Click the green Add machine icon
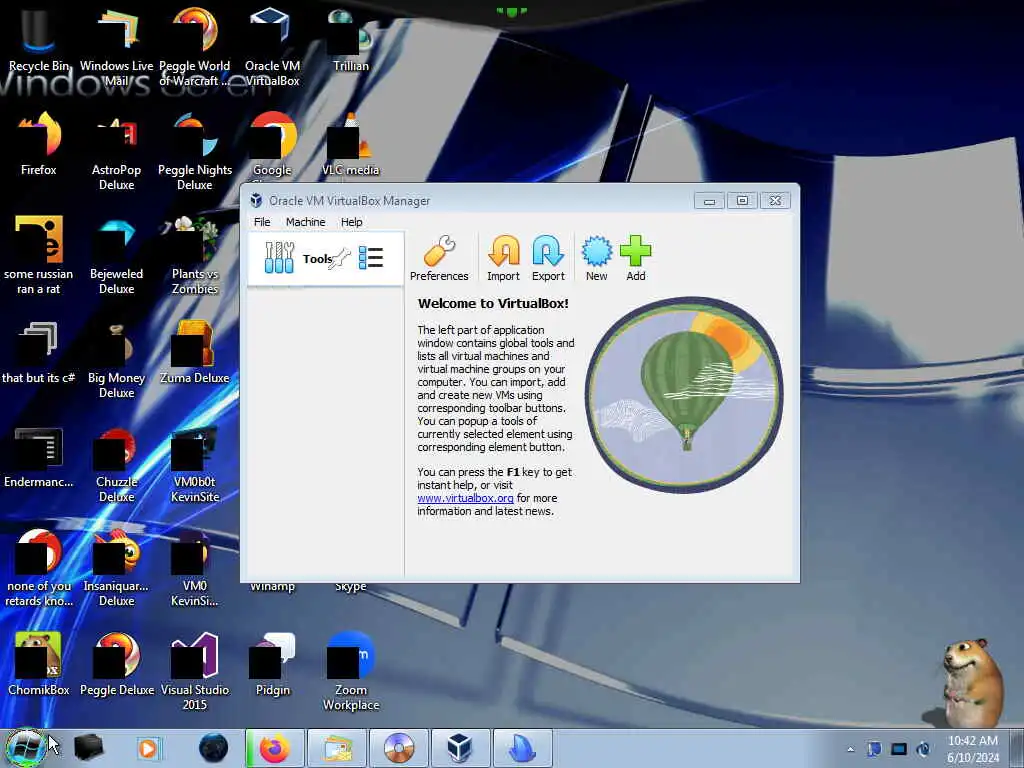 (635, 258)
